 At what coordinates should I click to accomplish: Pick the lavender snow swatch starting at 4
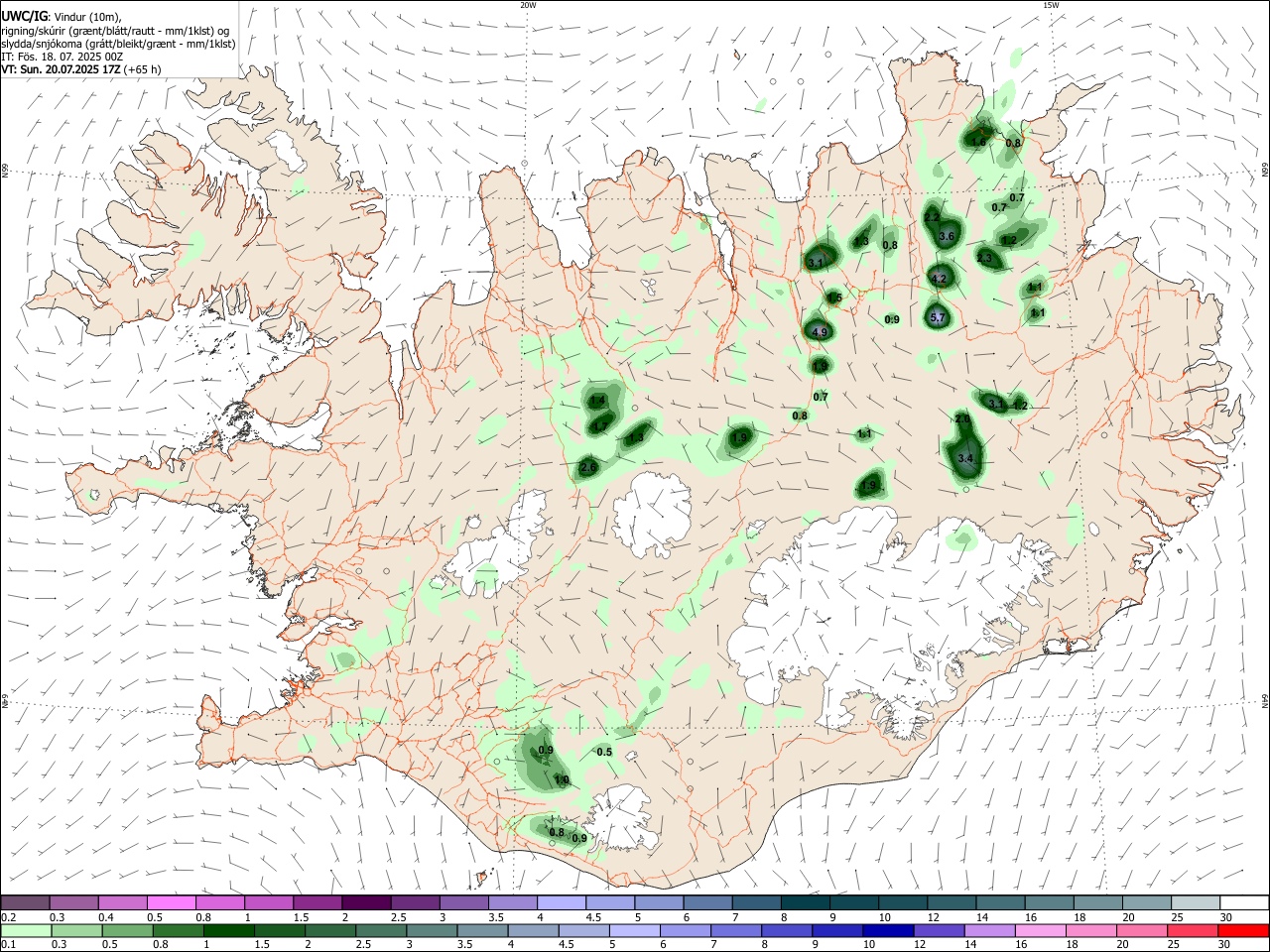[x=562, y=903]
